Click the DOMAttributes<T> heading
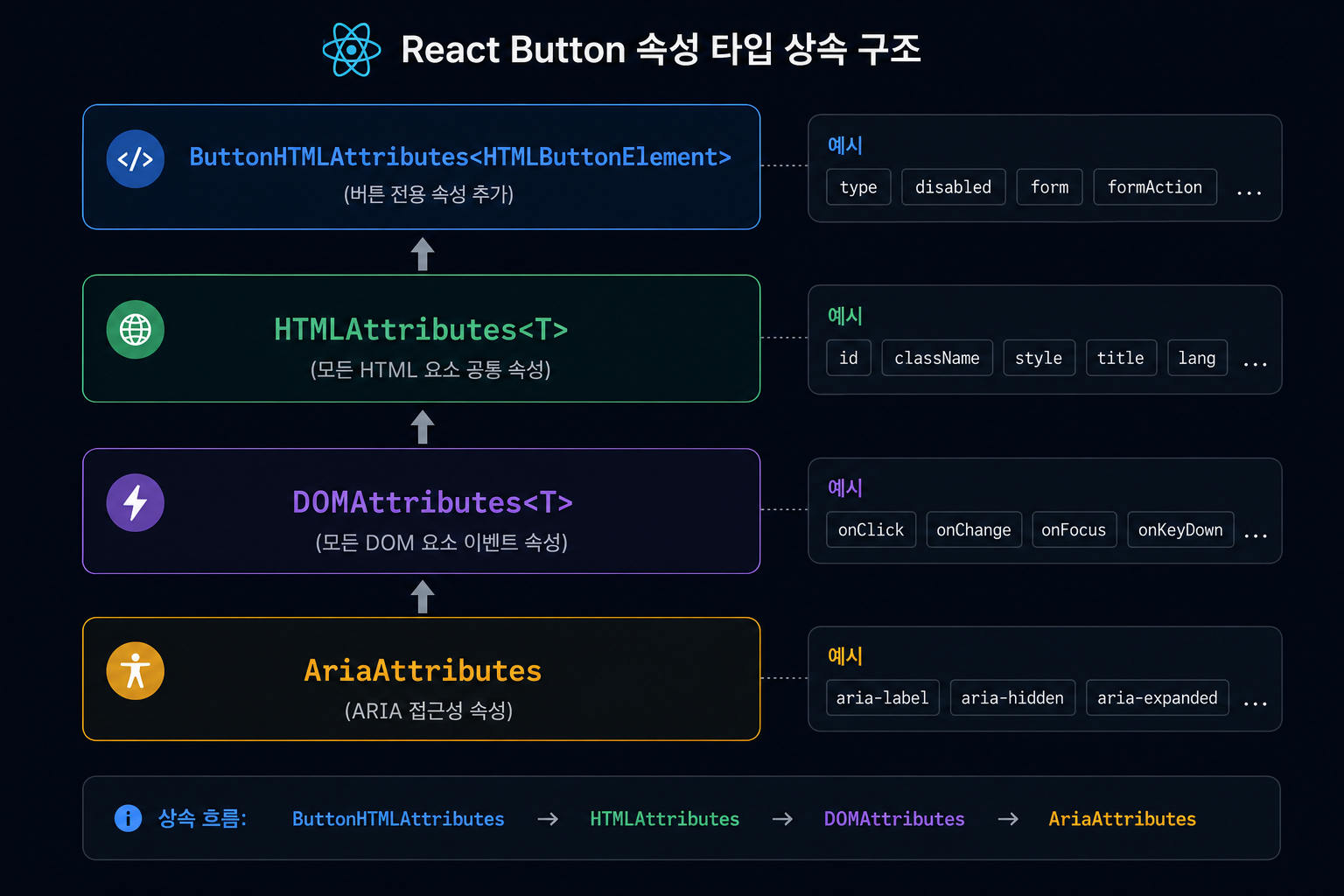 tap(432, 502)
